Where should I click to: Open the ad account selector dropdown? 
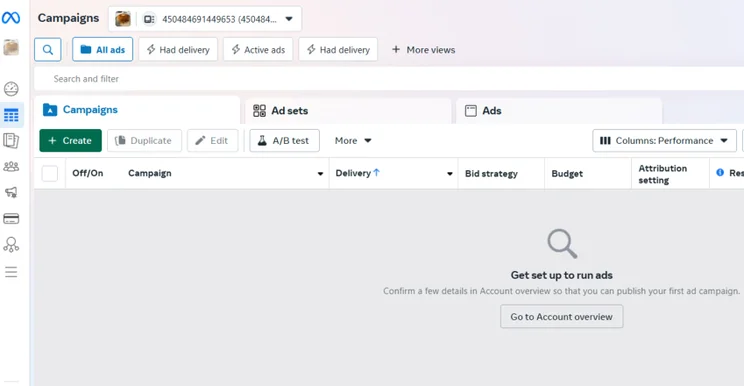point(205,19)
